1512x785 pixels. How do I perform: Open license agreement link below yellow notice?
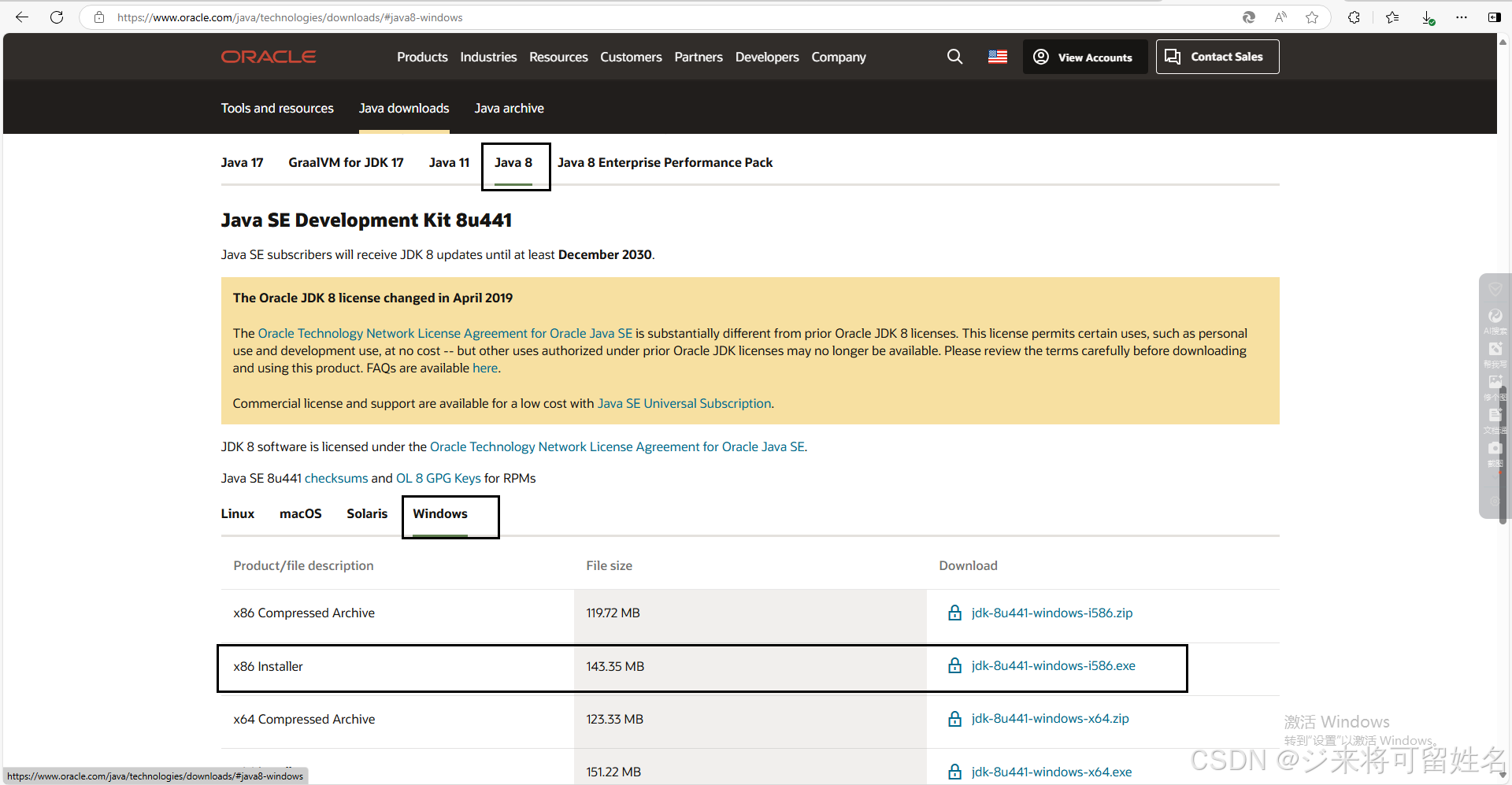coord(617,446)
